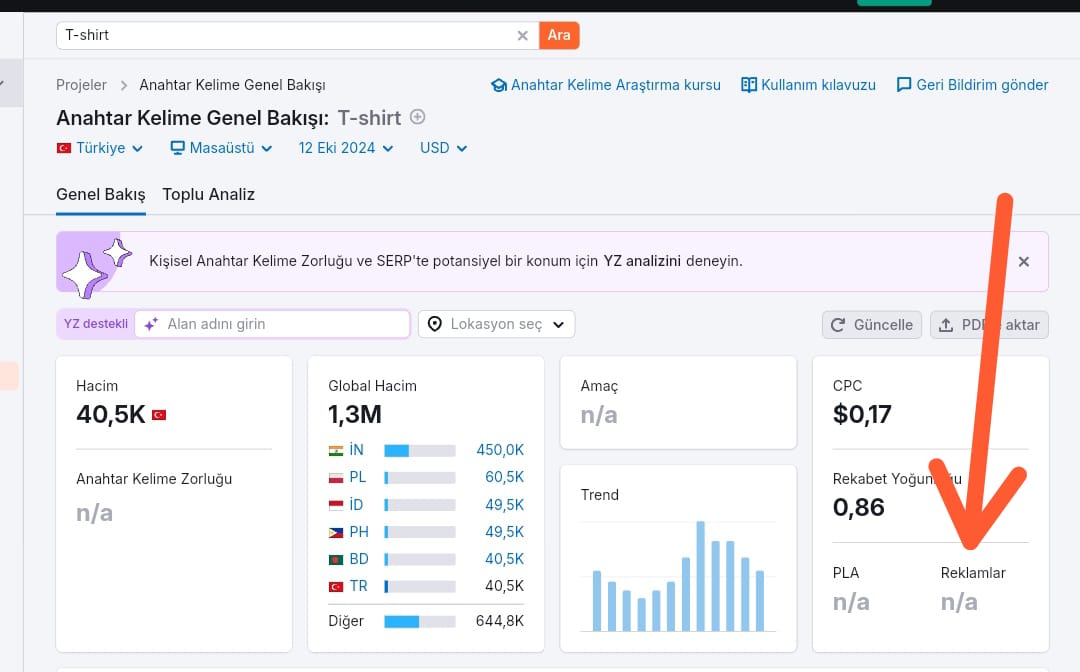Select the Genel Bakış tab

pyautogui.click(x=101, y=195)
